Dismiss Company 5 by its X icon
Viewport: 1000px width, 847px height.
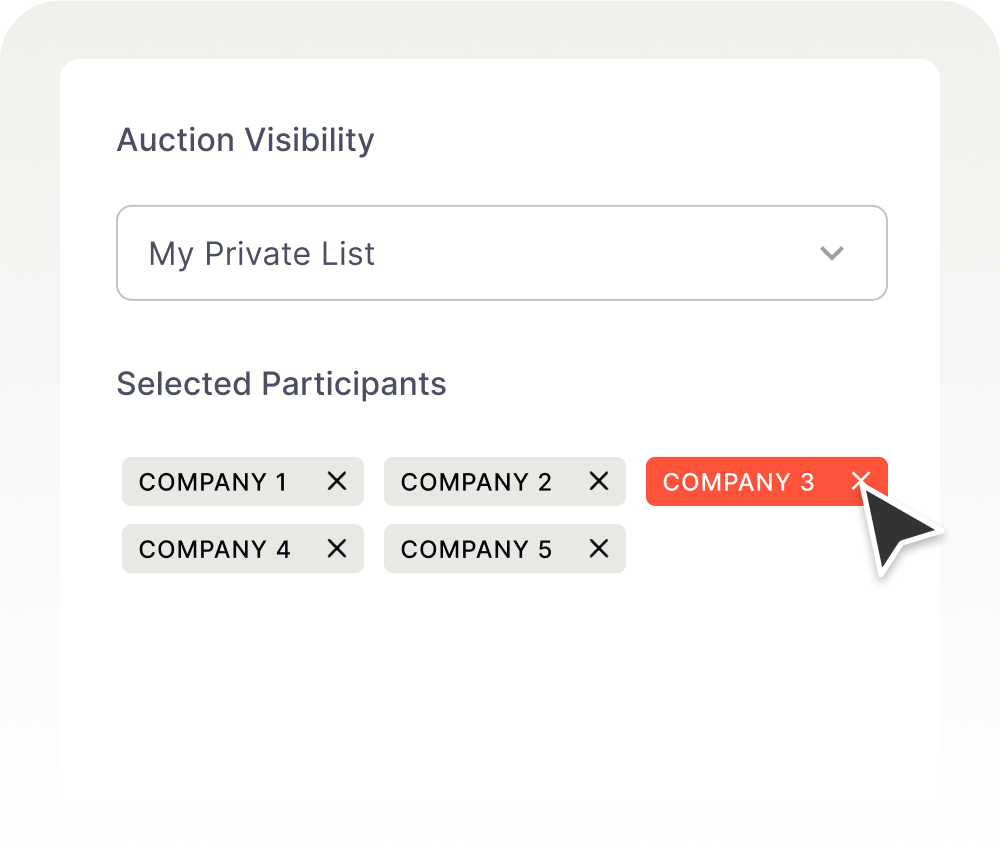coord(599,548)
